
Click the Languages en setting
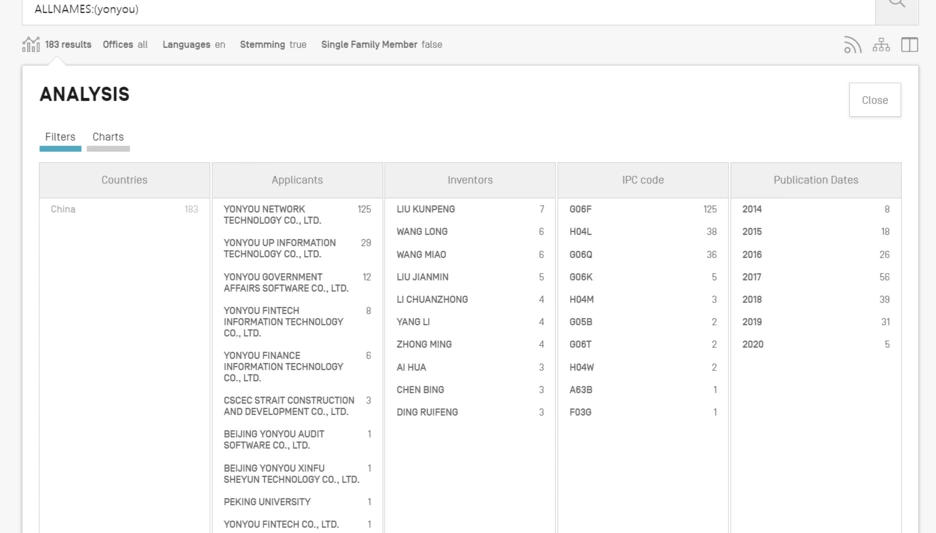(193, 45)
